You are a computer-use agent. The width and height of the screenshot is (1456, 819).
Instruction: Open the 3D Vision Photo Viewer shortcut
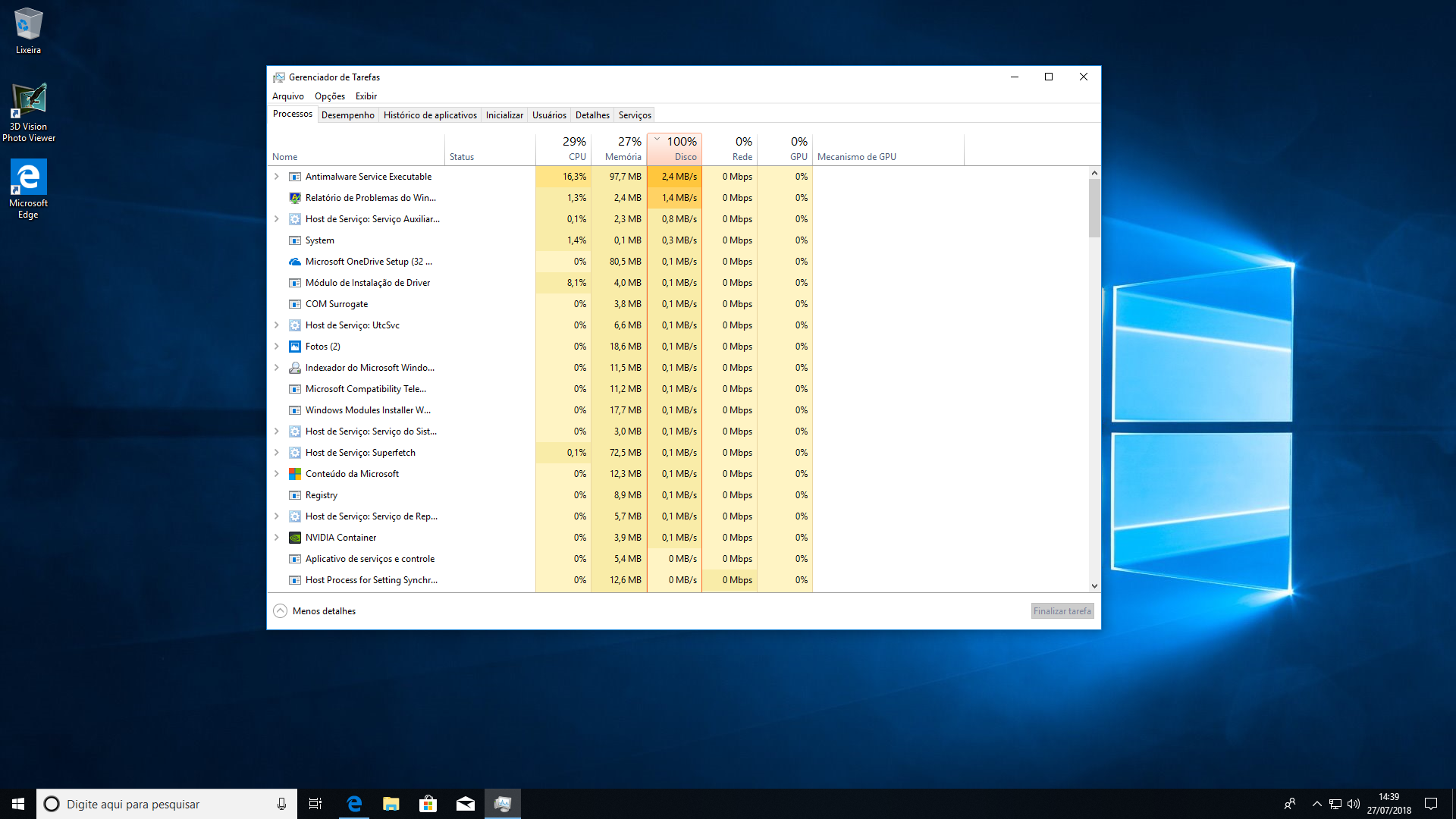(x=29, y=112)
